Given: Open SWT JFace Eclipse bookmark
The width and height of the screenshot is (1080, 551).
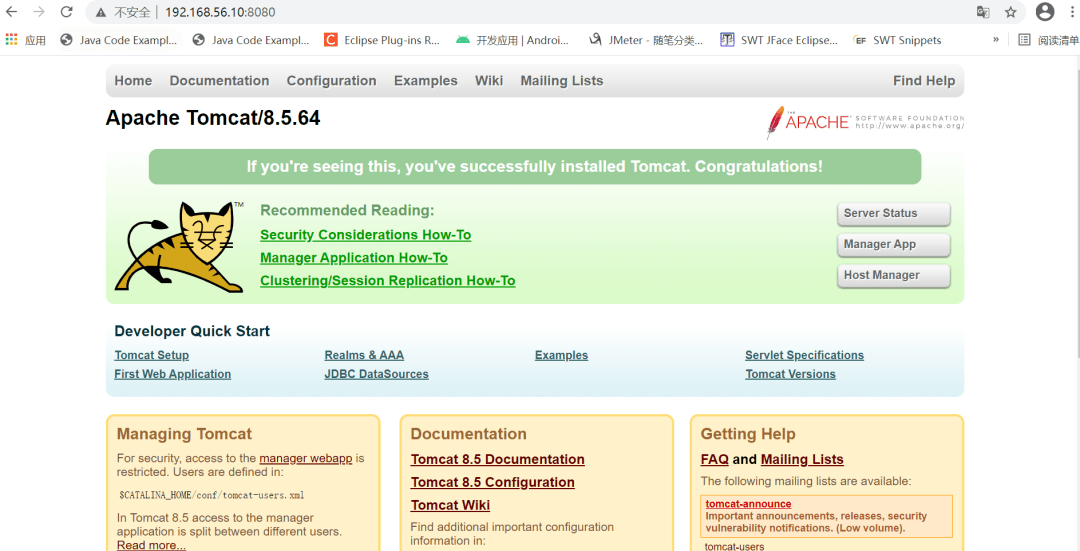Looking at the screenshot, I should point(779,40).
